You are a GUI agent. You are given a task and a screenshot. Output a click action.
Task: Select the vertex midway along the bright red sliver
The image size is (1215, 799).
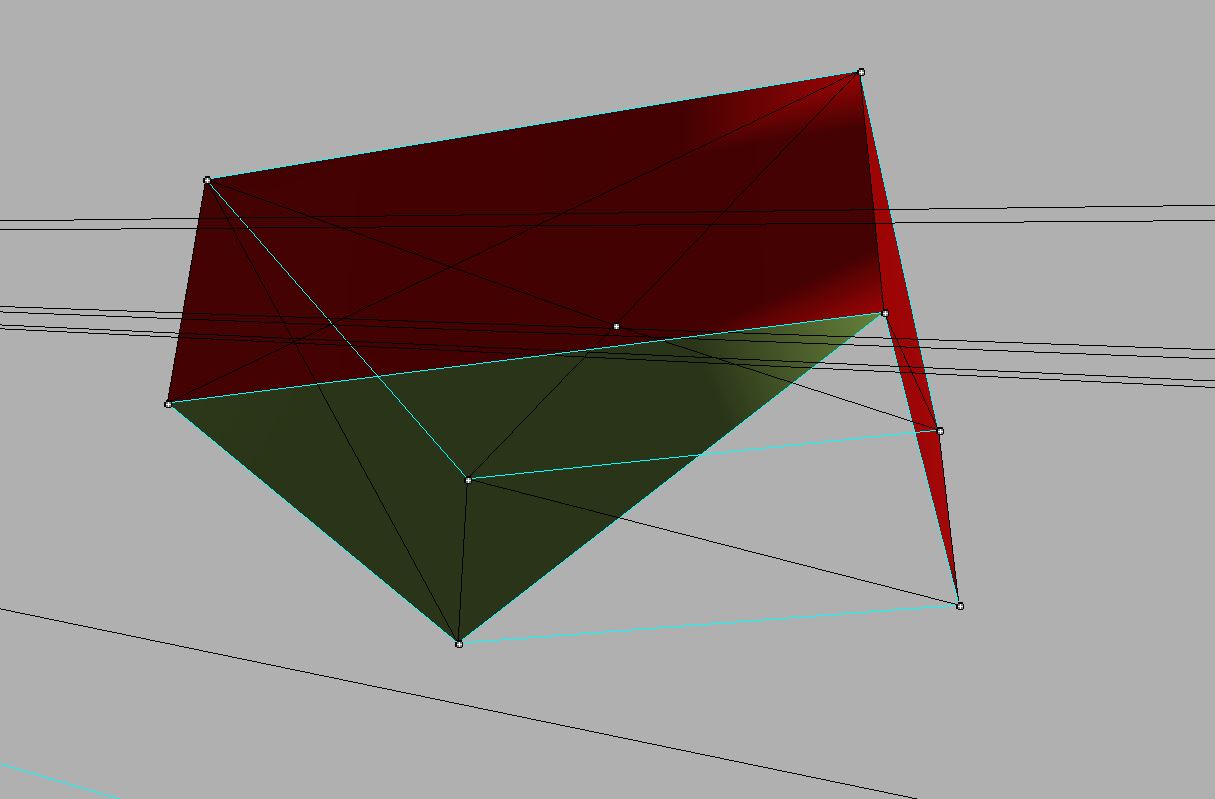940,431
